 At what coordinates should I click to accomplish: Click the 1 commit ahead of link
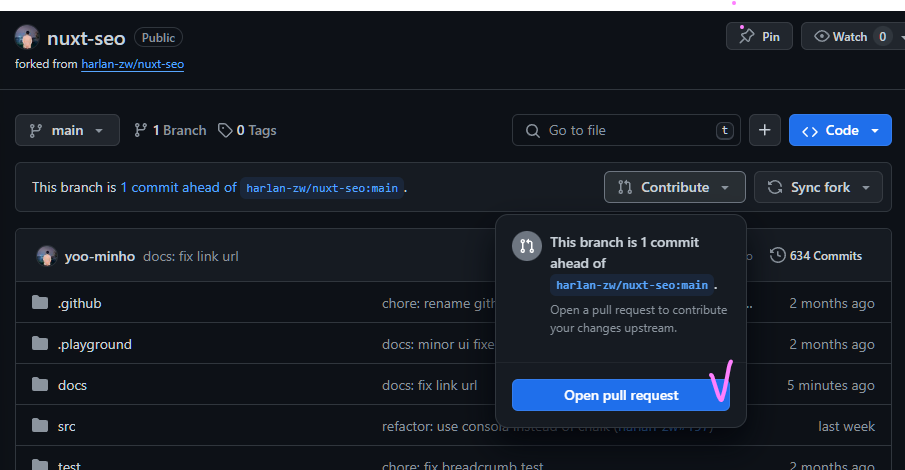178,188
